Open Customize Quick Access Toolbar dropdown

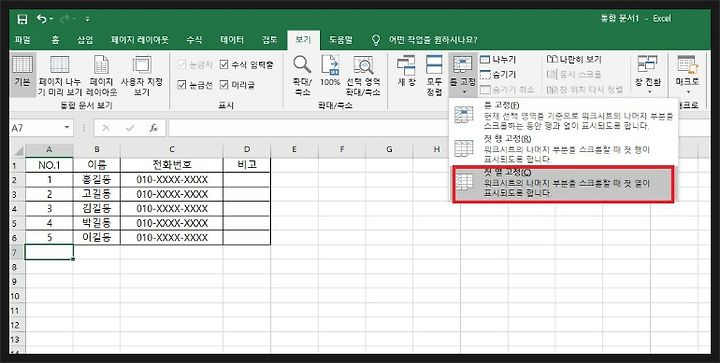(x=87, y=19)
